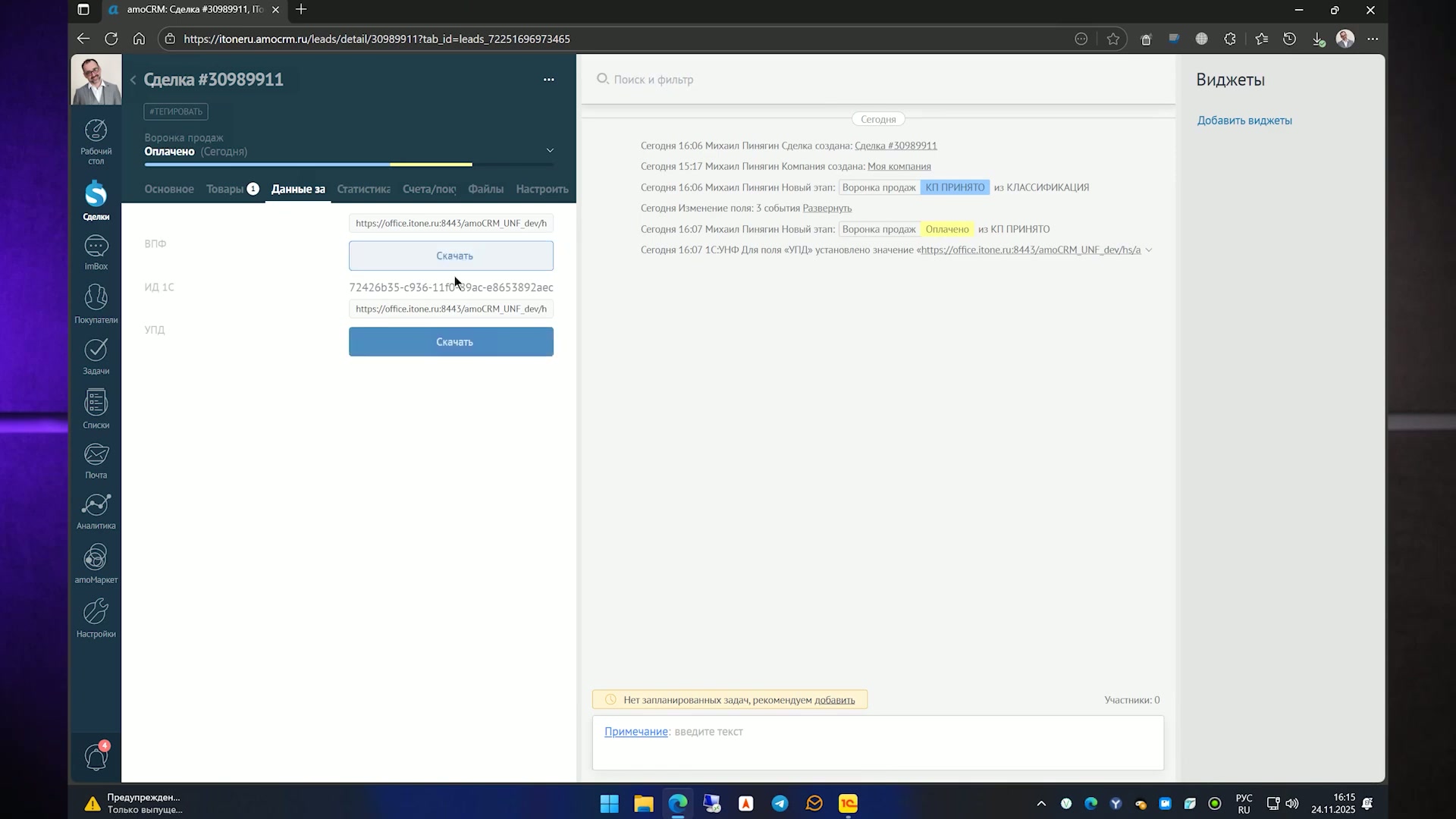
Task: Open notifications bell with badge
Action: click(x=96, y=756)
